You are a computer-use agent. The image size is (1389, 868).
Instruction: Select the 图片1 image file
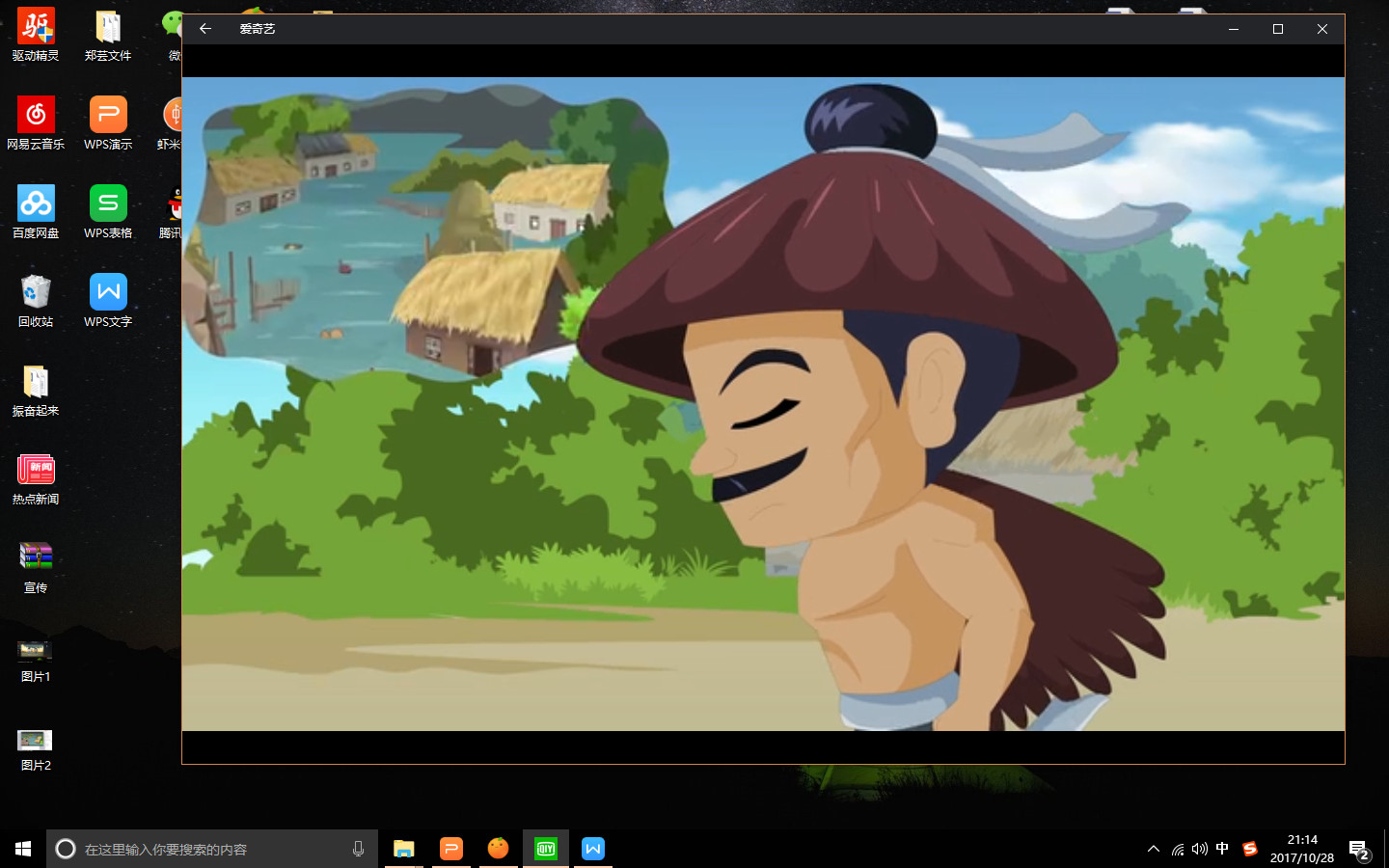[x=36, y=660]
